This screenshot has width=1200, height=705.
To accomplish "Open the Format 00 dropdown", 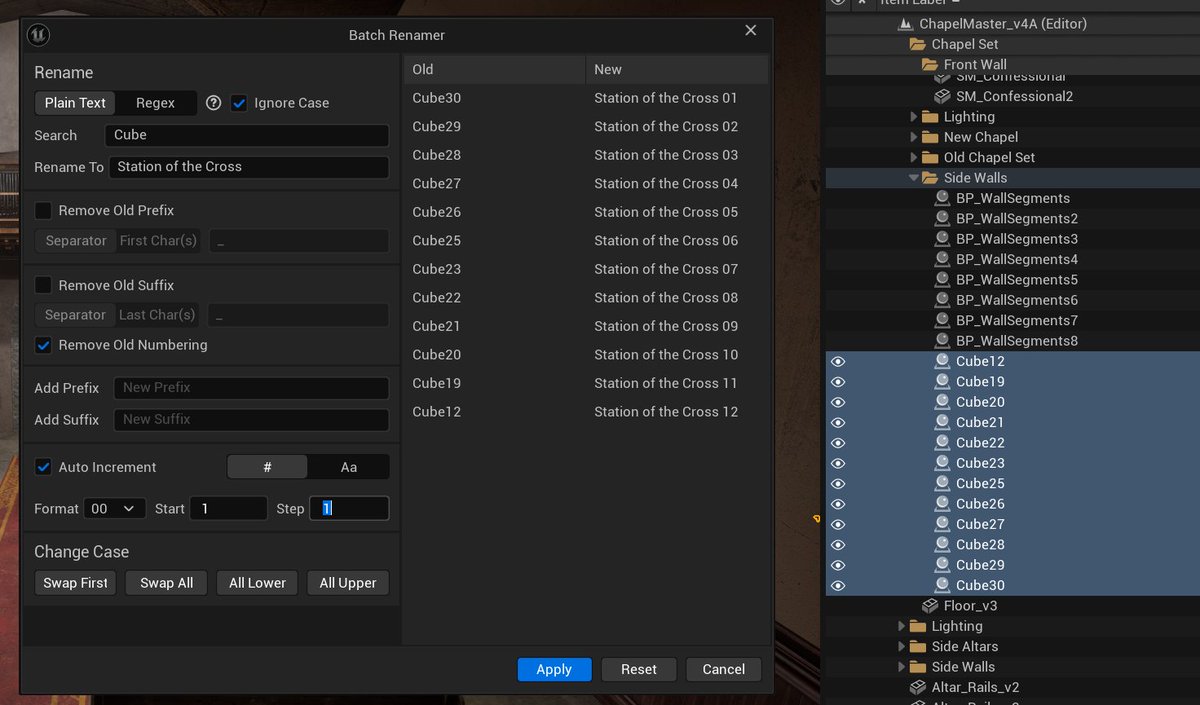I will tap(115, 509).
